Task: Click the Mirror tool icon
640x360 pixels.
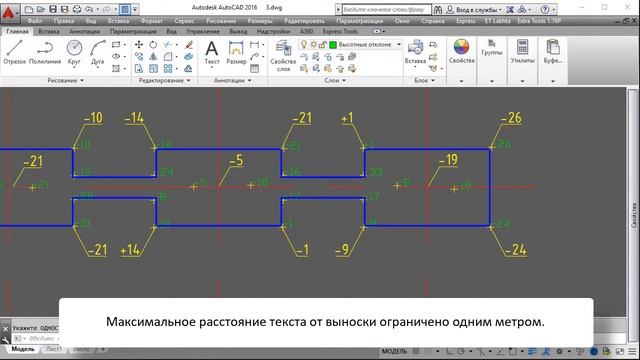Action: pos(153,57)
